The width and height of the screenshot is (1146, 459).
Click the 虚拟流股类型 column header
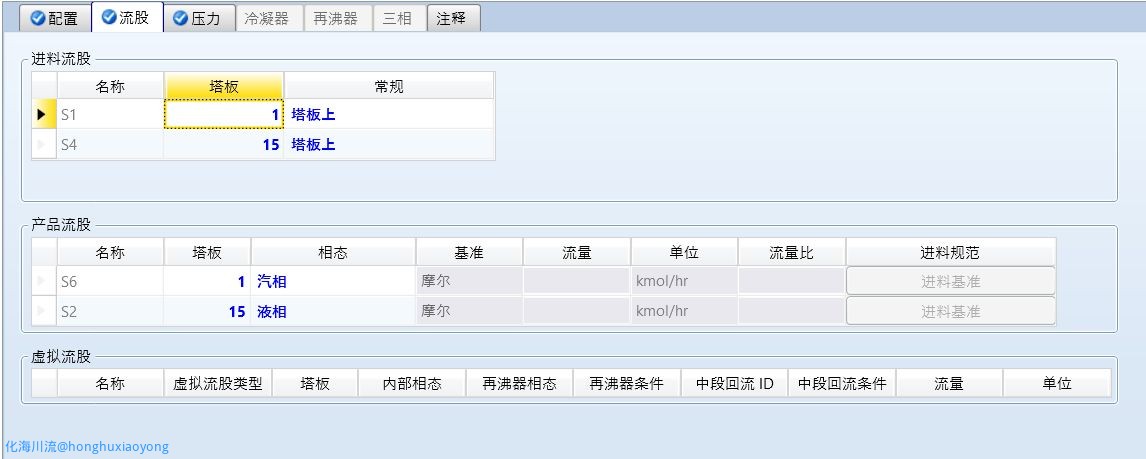click(x=218, y=384)
